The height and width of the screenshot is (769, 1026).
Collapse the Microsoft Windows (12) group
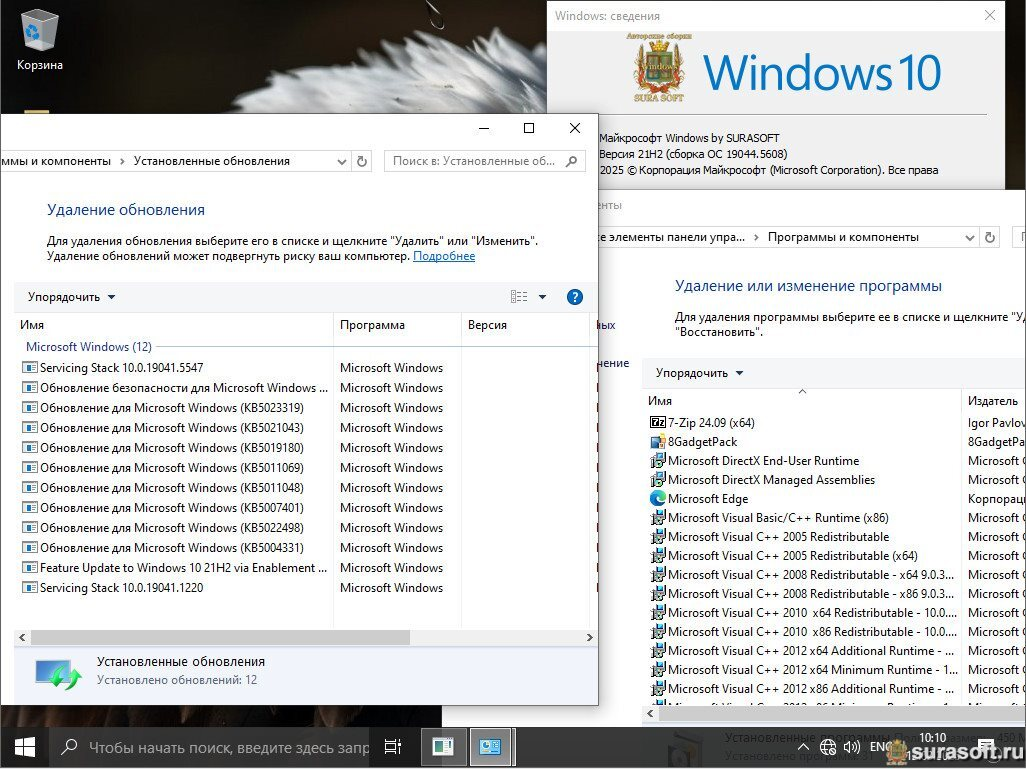[x=89, y=347]
